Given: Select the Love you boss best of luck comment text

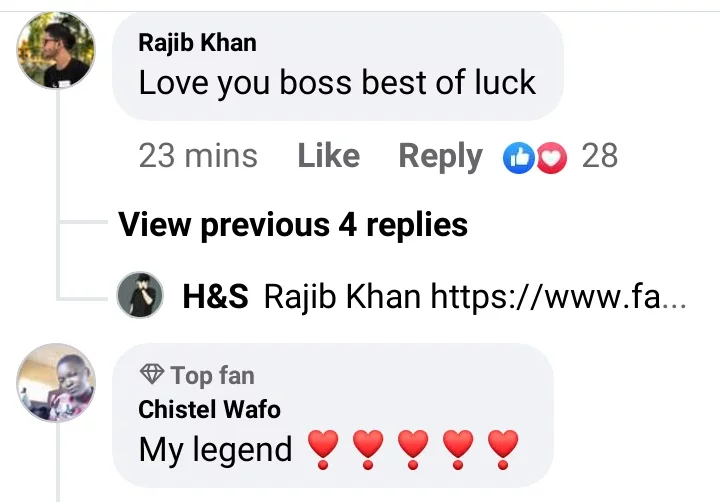Looking at the screenshot, I should tap(337, 83).
